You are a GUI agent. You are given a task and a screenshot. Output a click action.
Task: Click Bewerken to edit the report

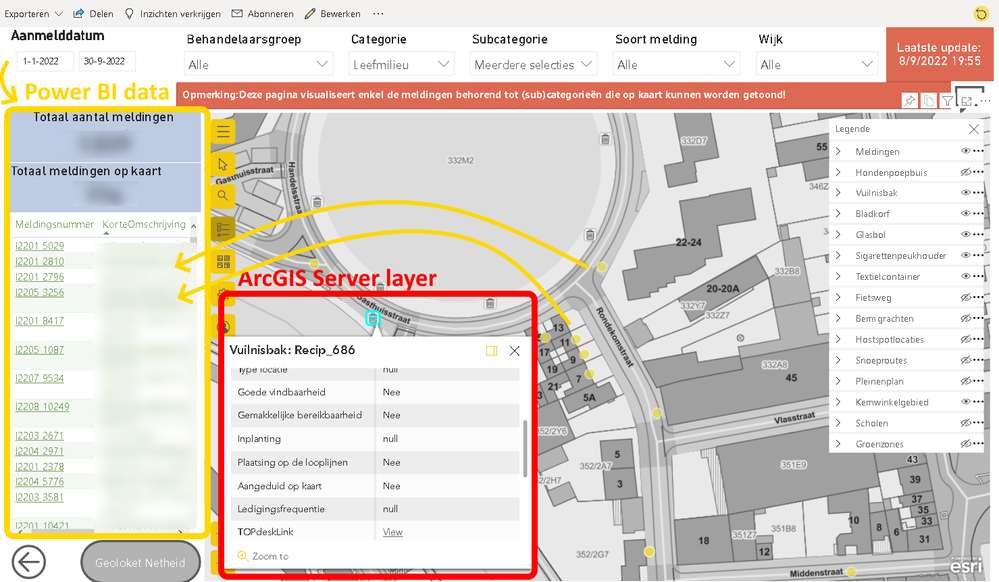point(332,13)
